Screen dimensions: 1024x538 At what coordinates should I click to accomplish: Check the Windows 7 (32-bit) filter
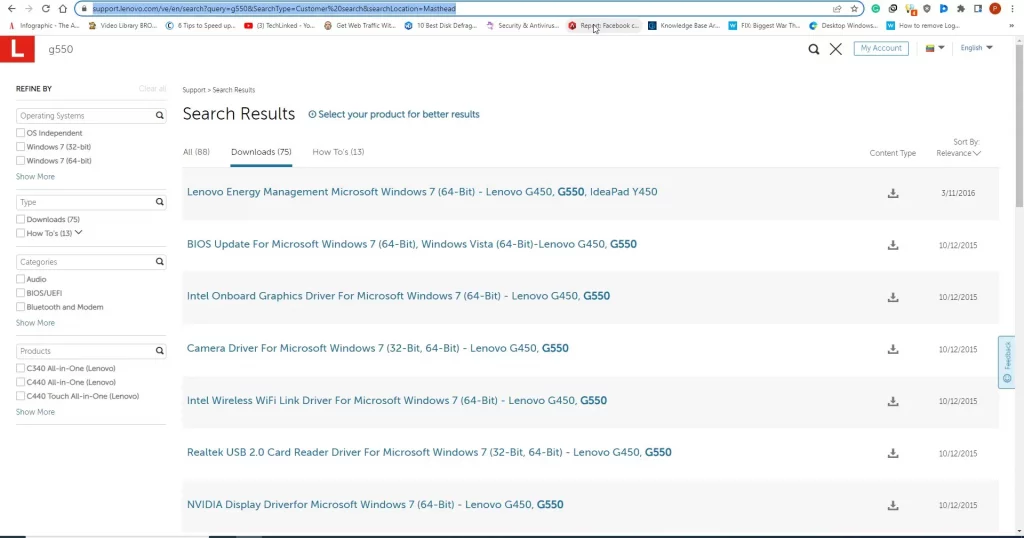(x=20, y=147)
